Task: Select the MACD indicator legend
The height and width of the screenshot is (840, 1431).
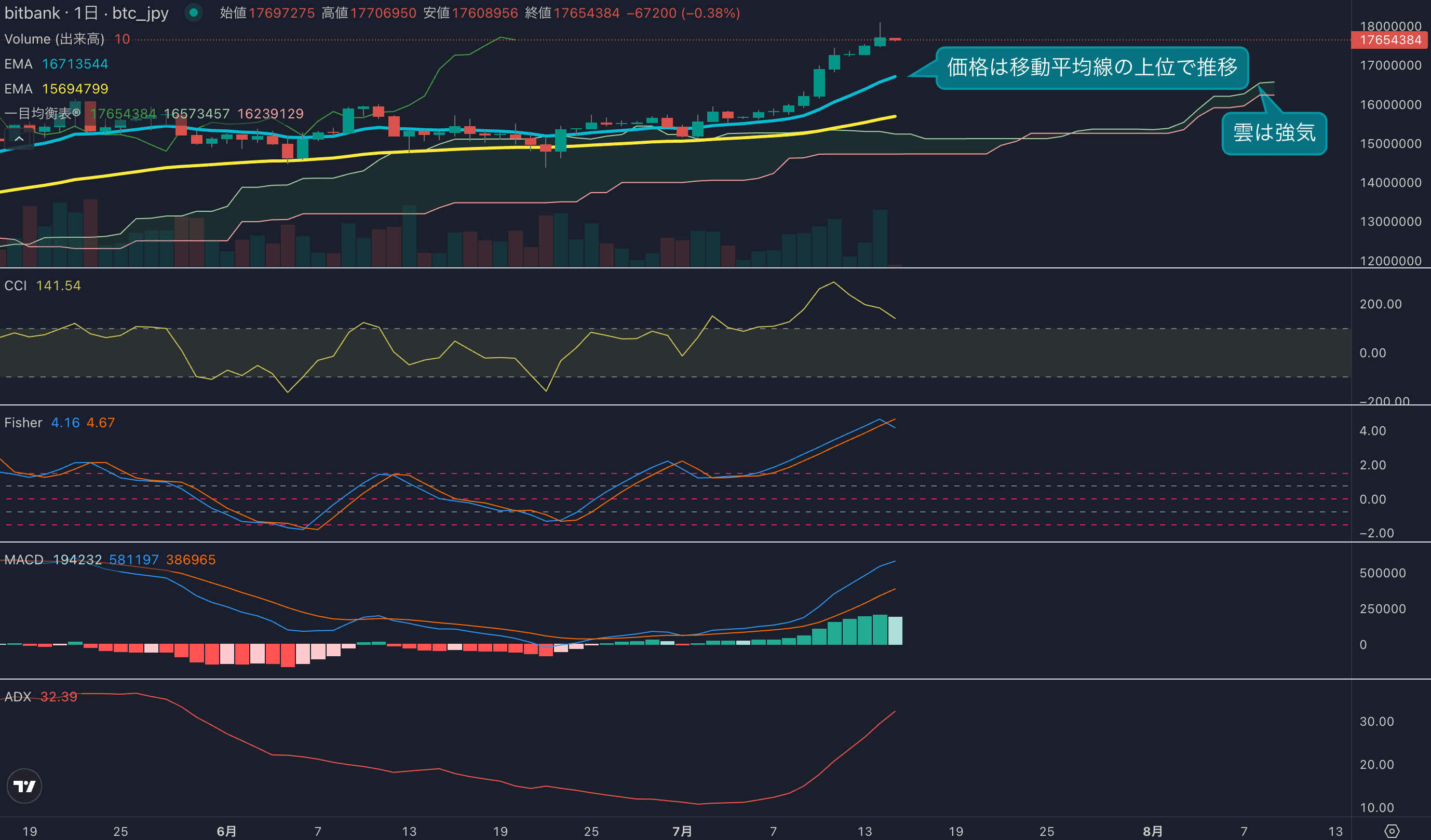Action: (24, 560)
